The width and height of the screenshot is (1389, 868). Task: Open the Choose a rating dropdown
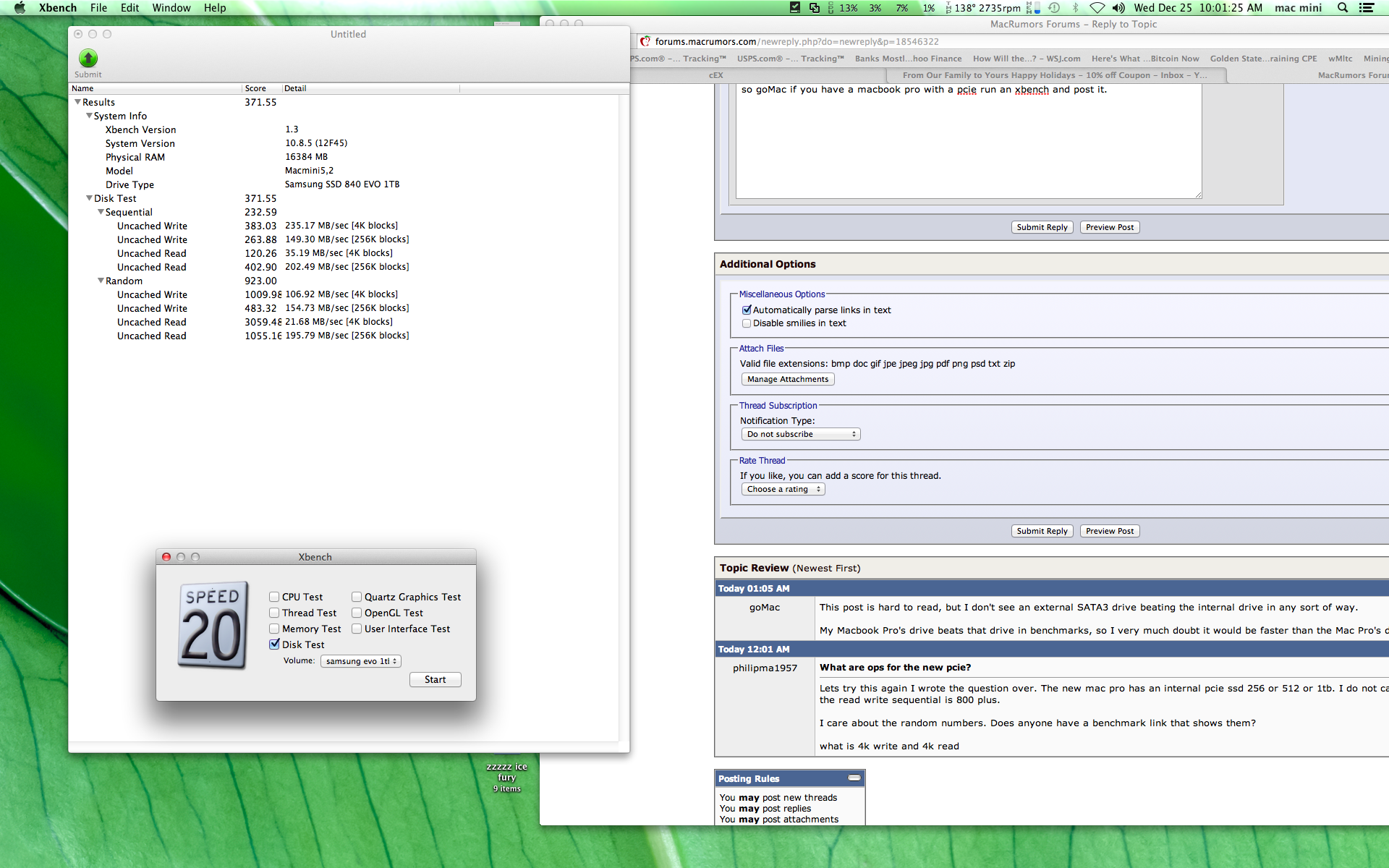coord(783,490)
